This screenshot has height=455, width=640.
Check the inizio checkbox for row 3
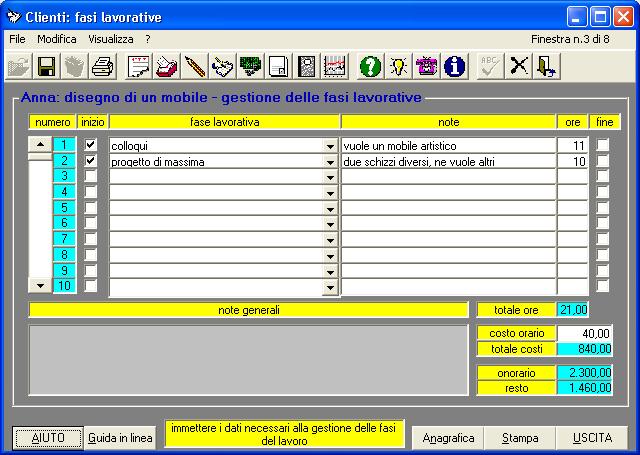(x=91, y=175)
